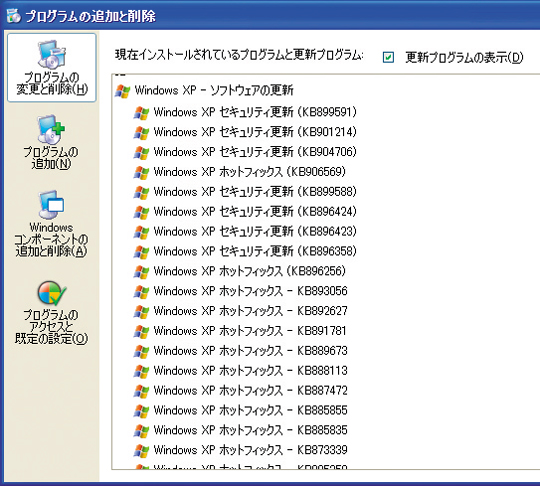The height and width of the screenshot is (486, 540).
Task: Click the Windows flag icon beside KB899591
Action: (141, 113)
